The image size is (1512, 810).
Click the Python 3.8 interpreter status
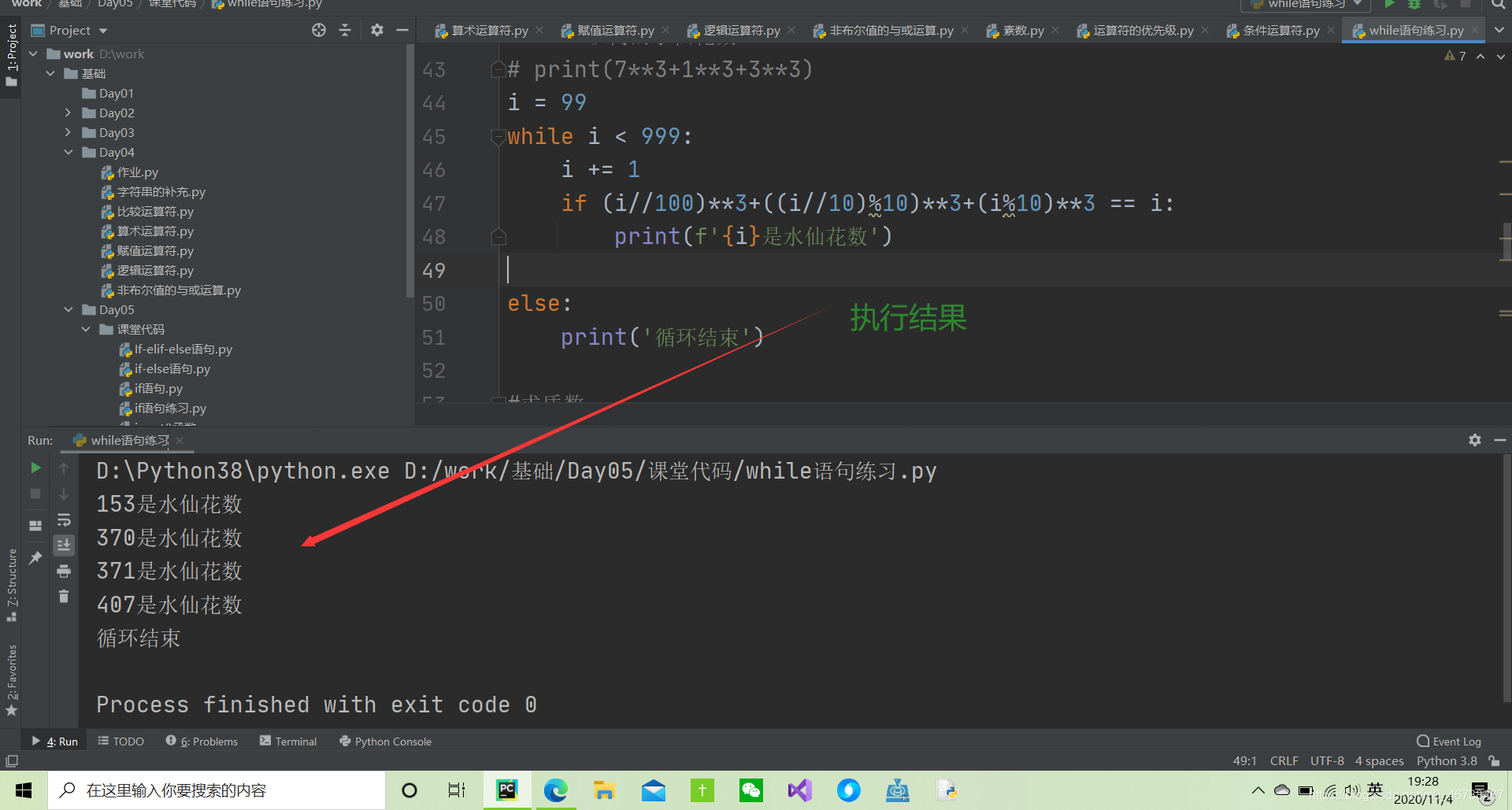1447,761
